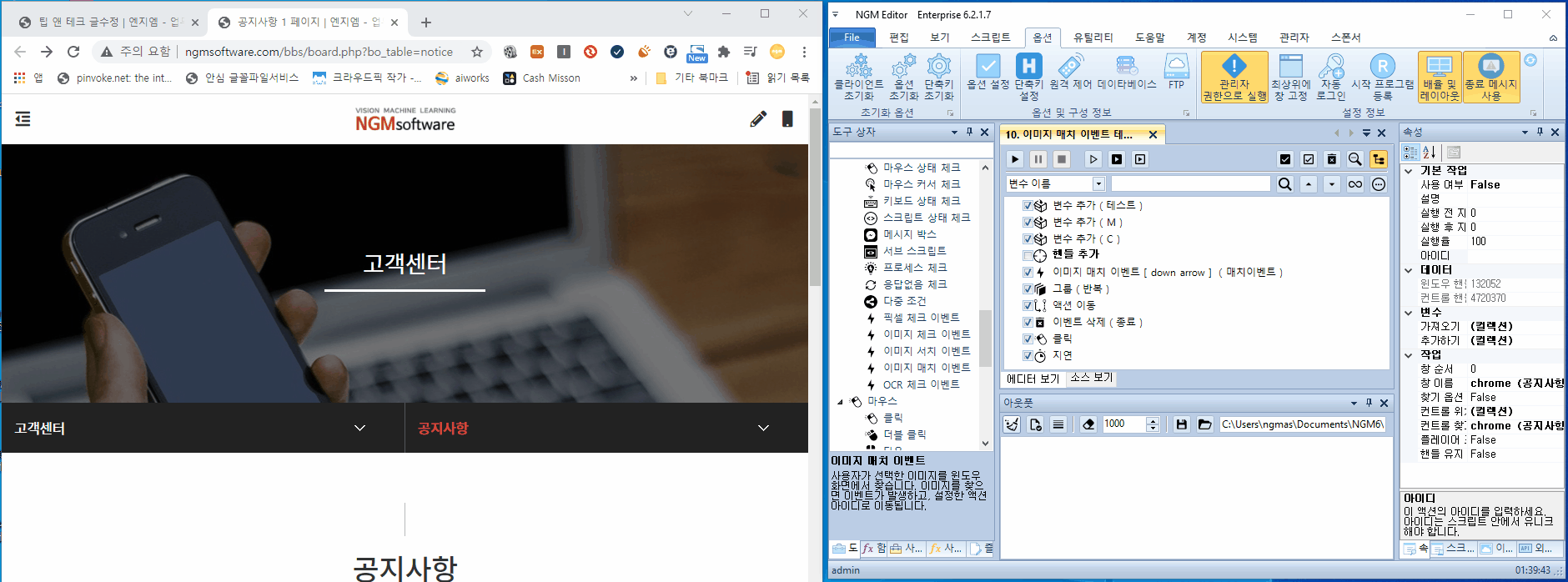Click the 최상위에 창 고정 icon

click(1290, 77)
